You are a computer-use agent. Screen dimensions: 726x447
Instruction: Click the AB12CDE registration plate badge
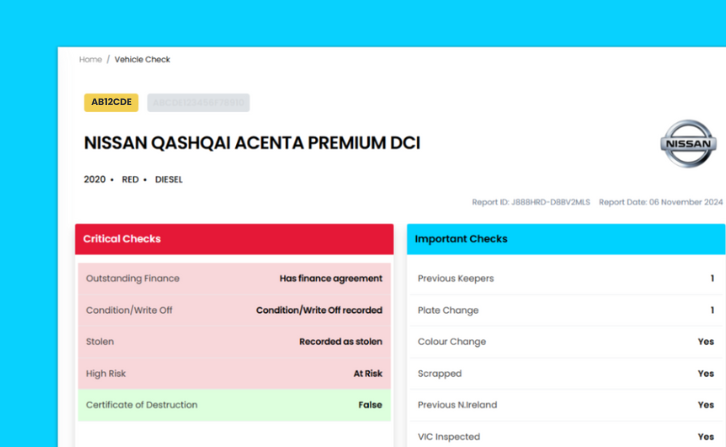tap(111, 102)
